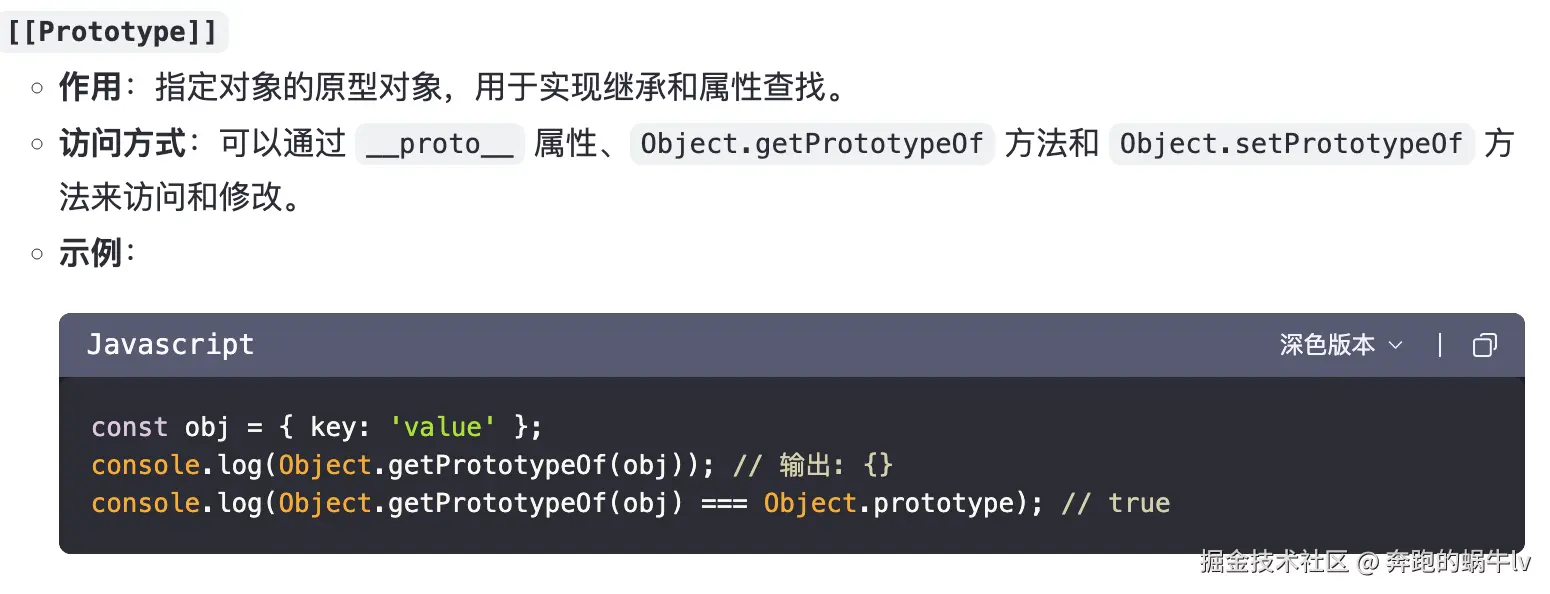Click the bullet circle before 访问方式
The image size is (1550, 594).
coord(37,144)
